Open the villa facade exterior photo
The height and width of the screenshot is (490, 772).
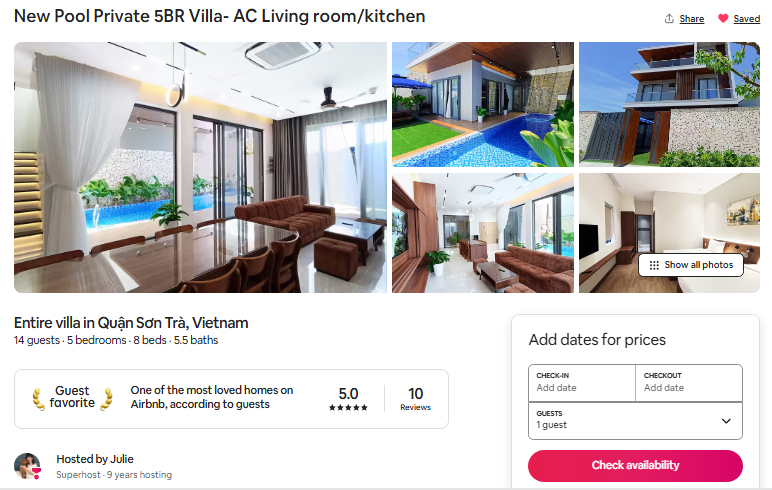(669, 104)
